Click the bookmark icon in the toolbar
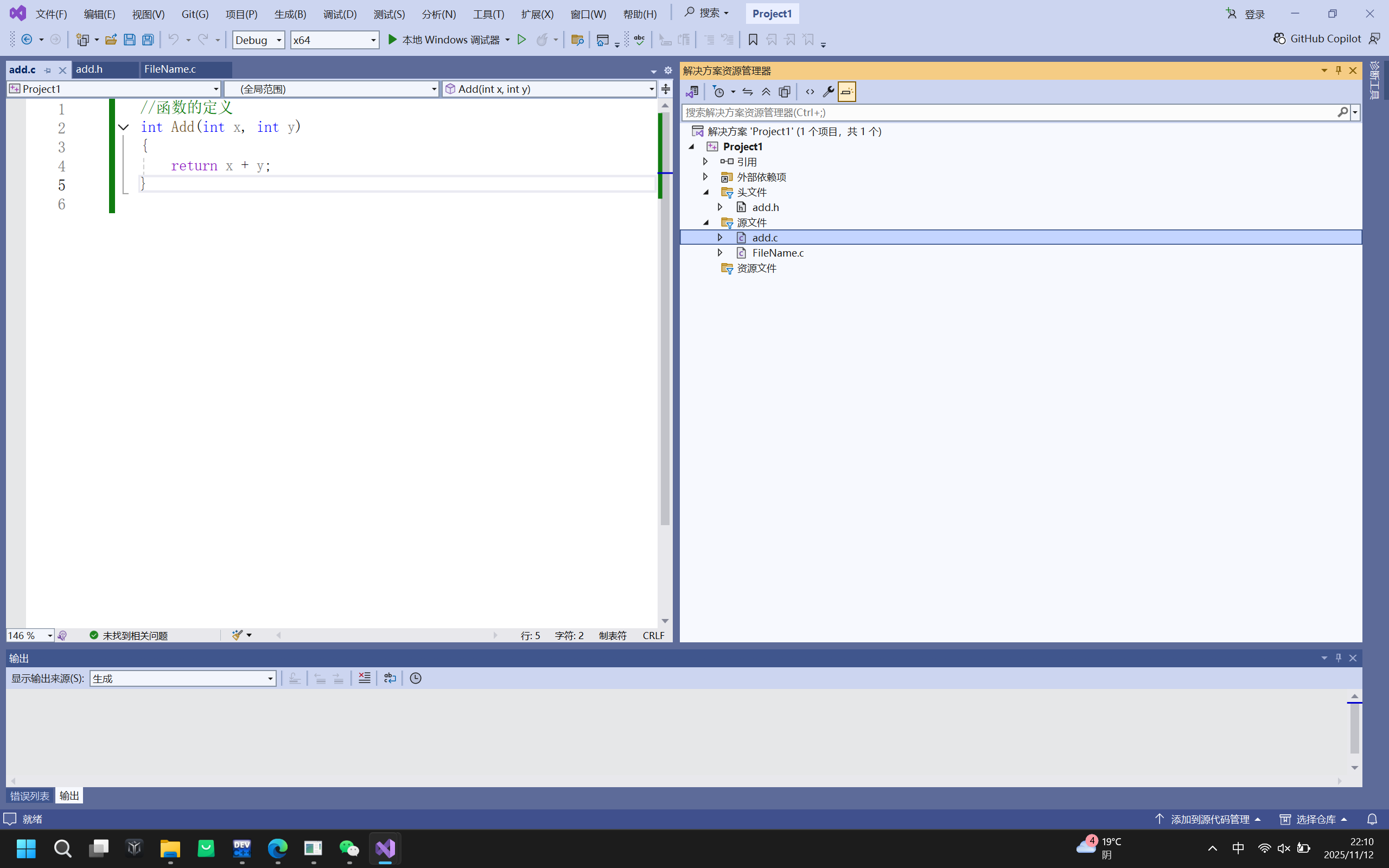The width and height of the screenshot is (1389, 868). (753, 40)
